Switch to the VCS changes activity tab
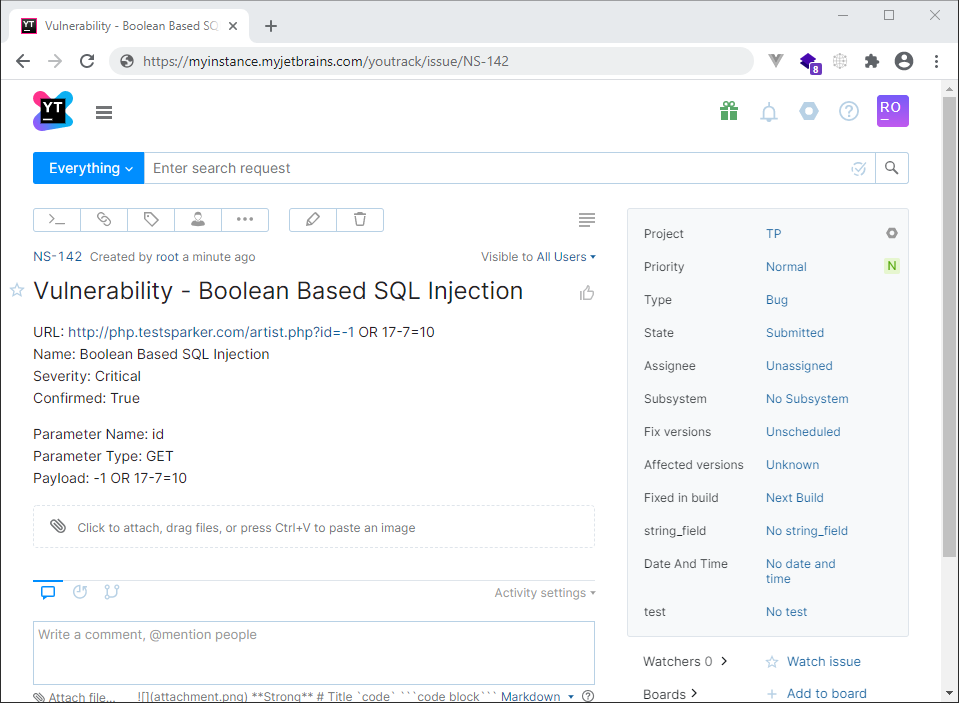This screenshot has height=703, width=959. pos(111,591)
